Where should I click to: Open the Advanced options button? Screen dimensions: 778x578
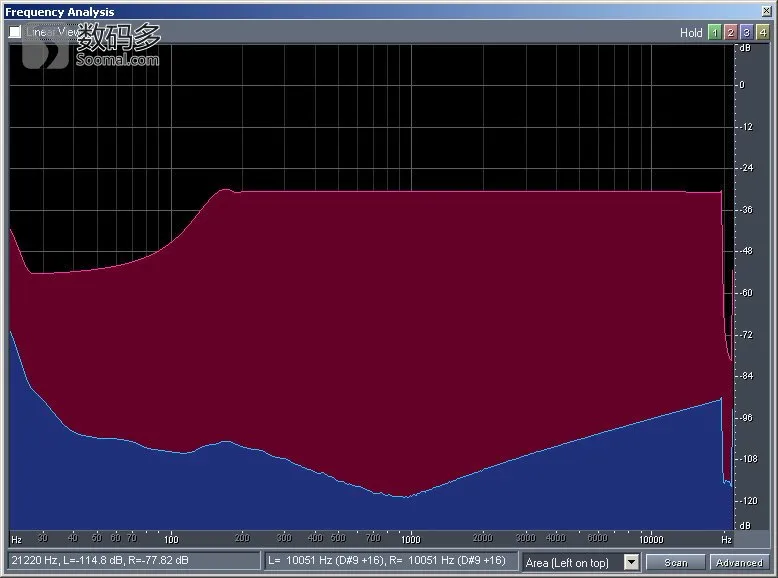[739, 562]
